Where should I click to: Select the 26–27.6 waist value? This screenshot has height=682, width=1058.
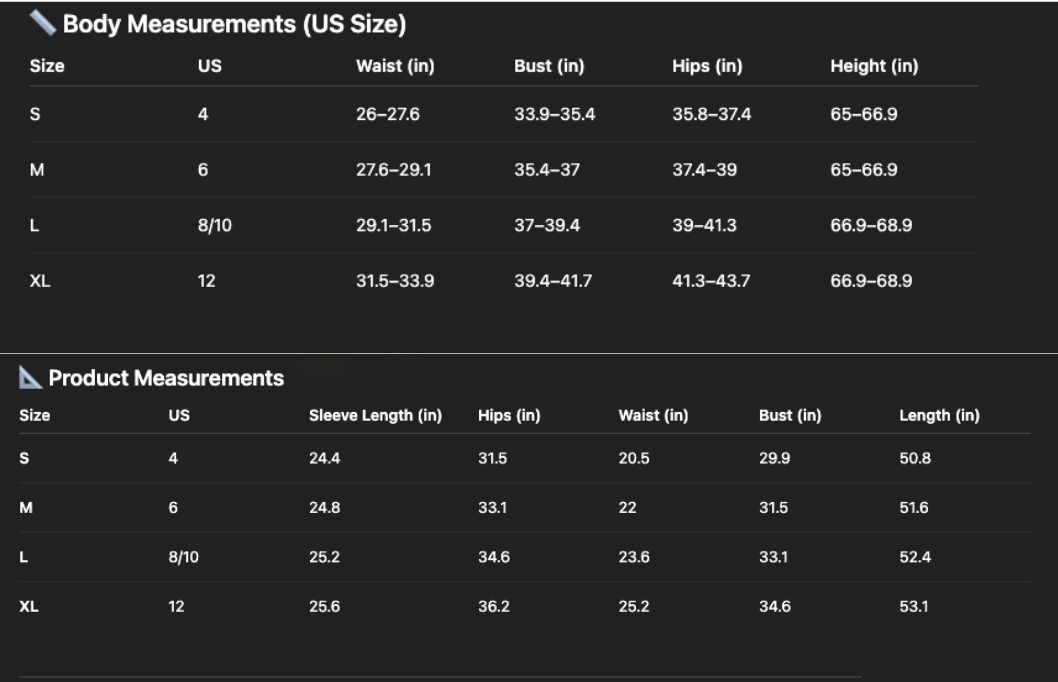point(388,114)
